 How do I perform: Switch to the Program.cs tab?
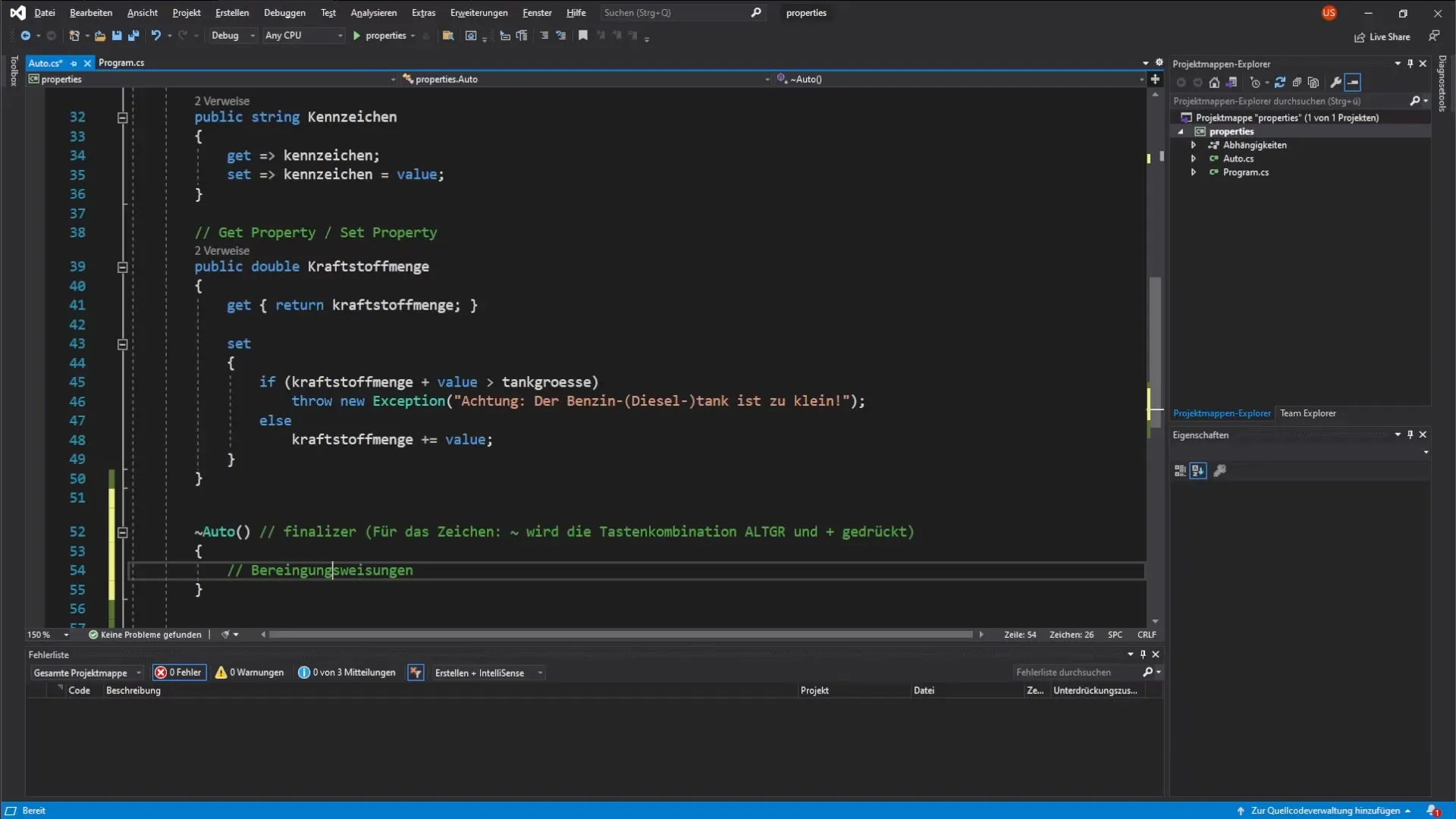point(121,63)
